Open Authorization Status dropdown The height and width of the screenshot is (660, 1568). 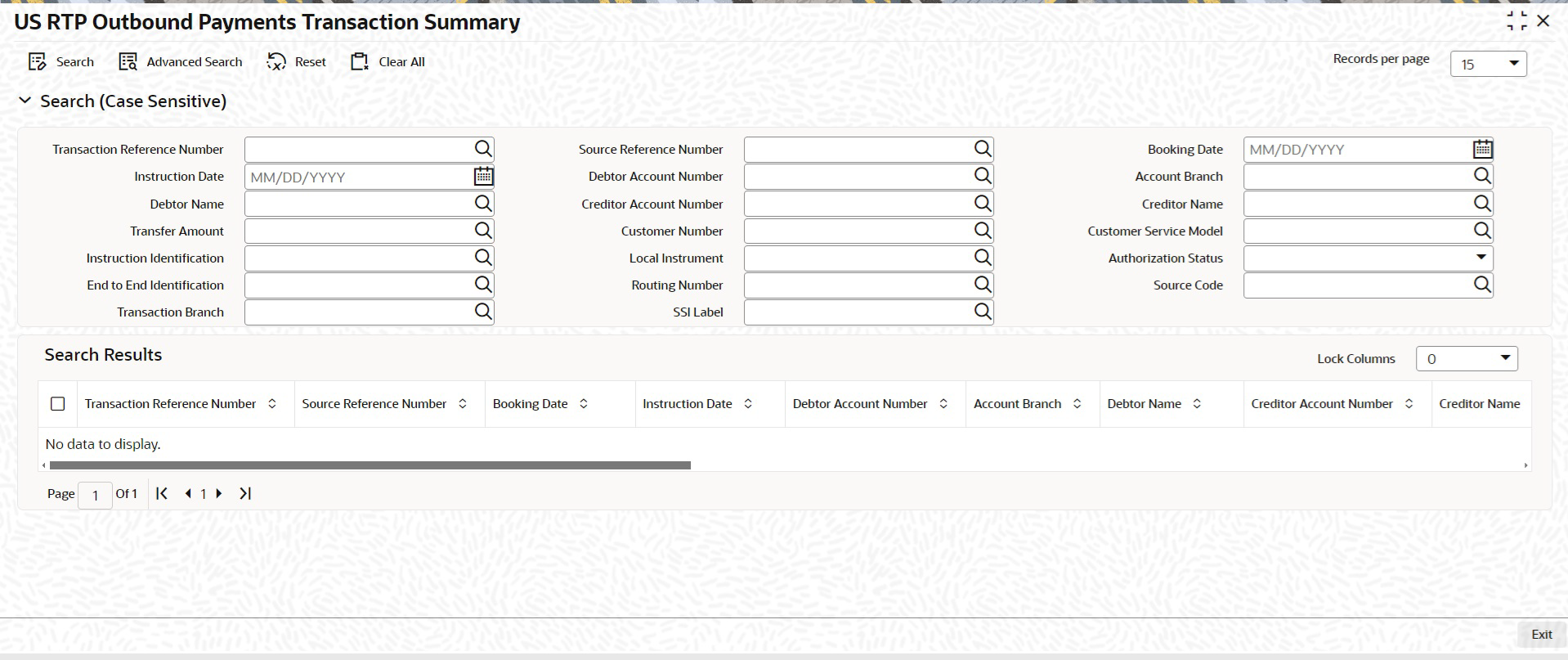1368,258
